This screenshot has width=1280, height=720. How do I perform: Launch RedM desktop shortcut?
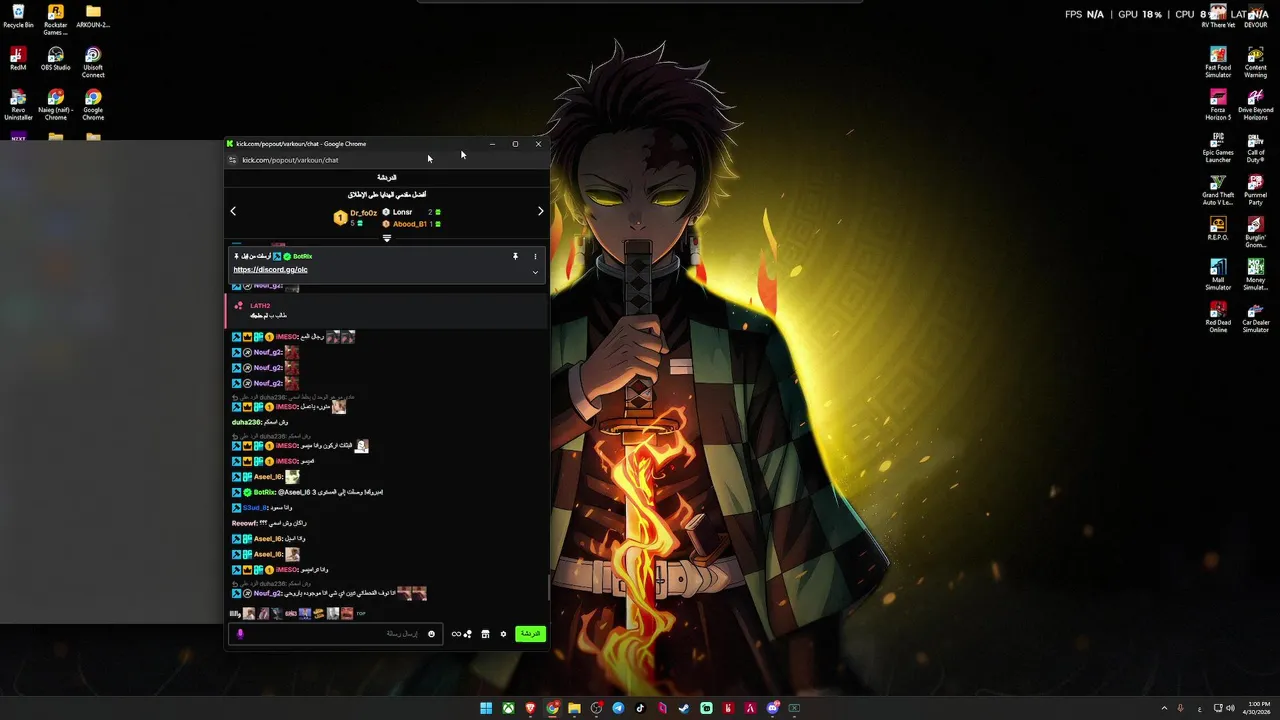click(x=18, y=59)
